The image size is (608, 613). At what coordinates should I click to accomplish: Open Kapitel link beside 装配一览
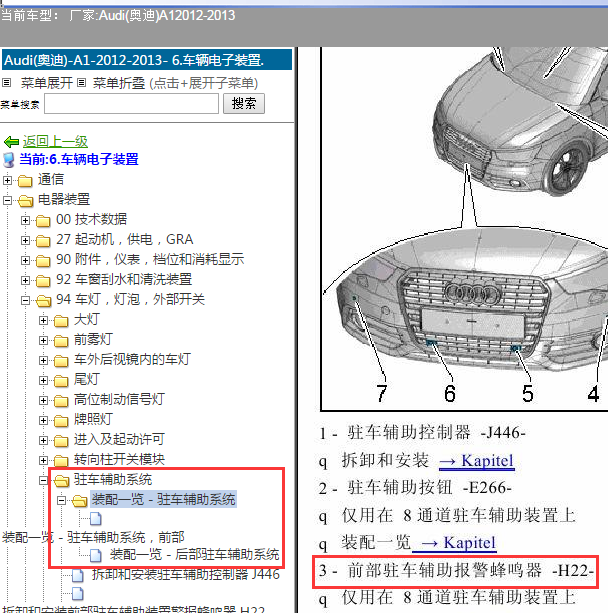[454, 543]
